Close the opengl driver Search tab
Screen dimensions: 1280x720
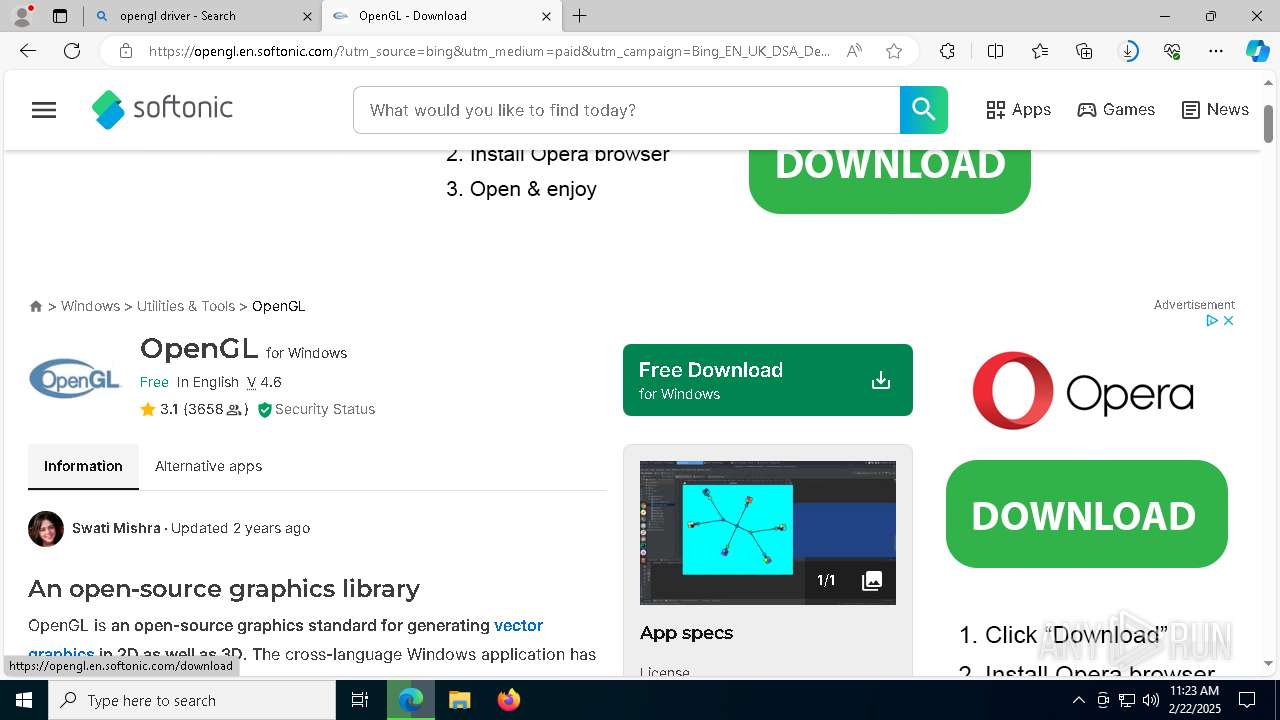click(x=307, y=16)
